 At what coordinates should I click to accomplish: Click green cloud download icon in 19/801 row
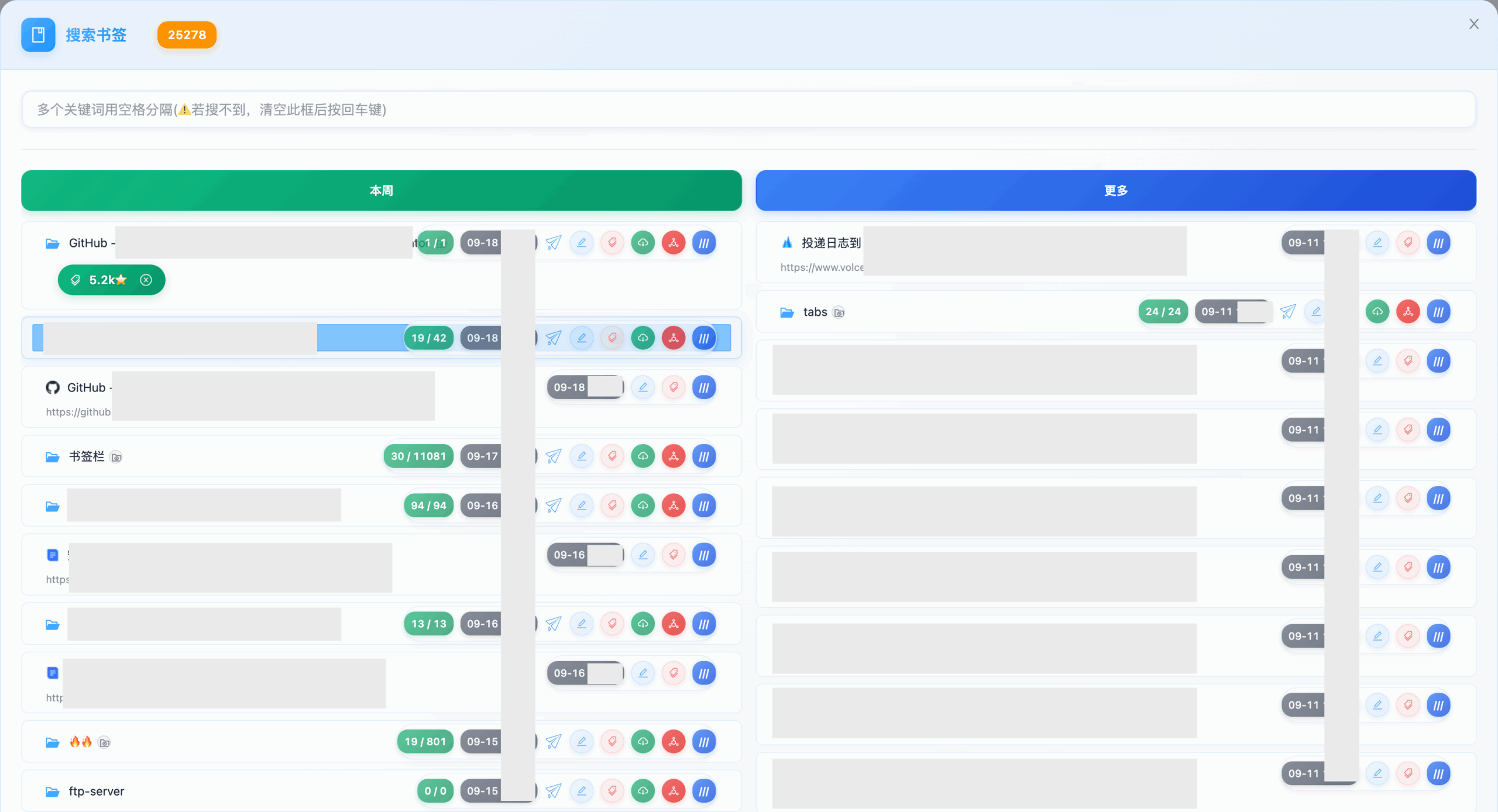point(643,742)
